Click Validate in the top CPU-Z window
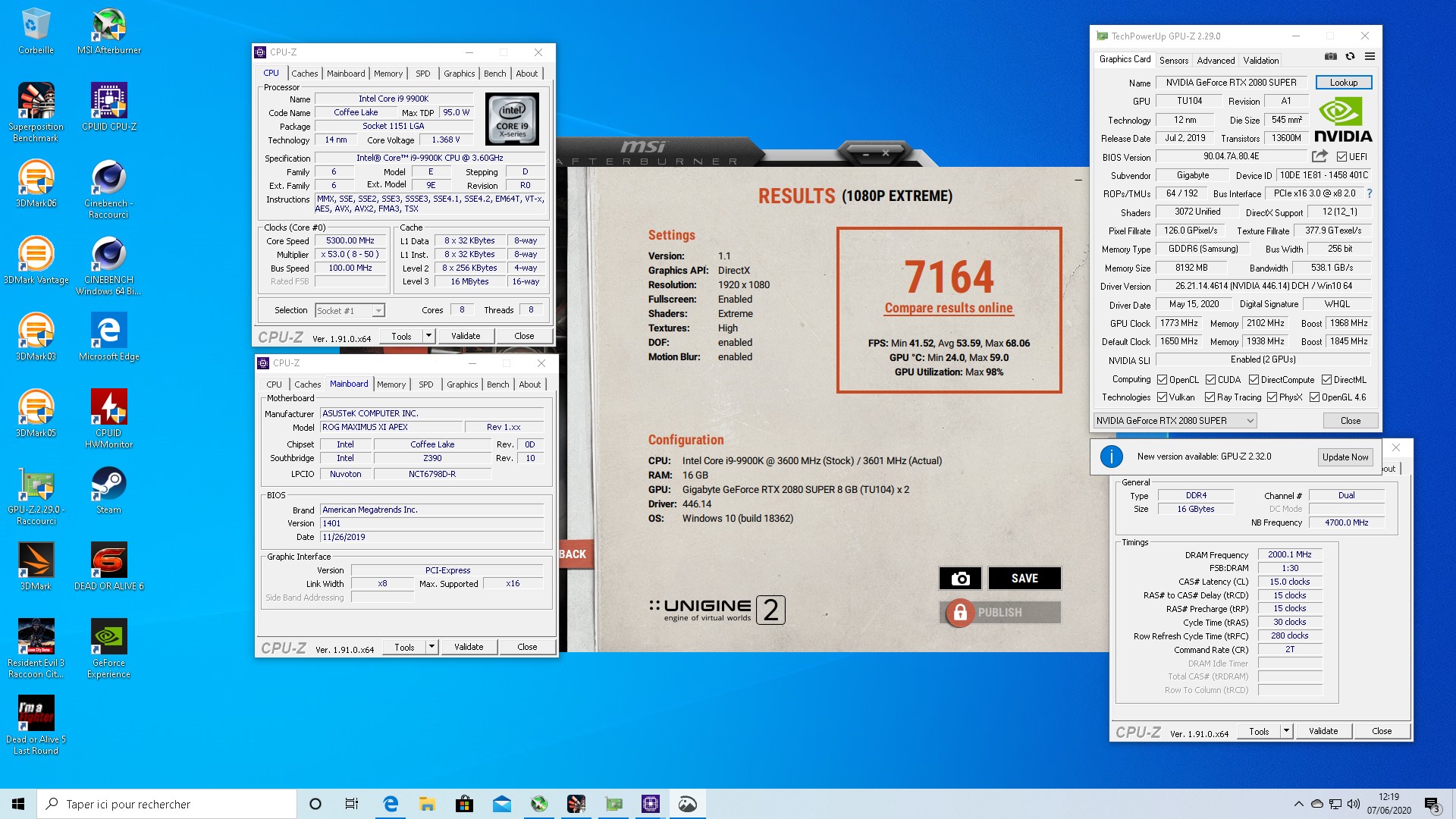This screenshot has height=819, width=1456. (466, 336)
